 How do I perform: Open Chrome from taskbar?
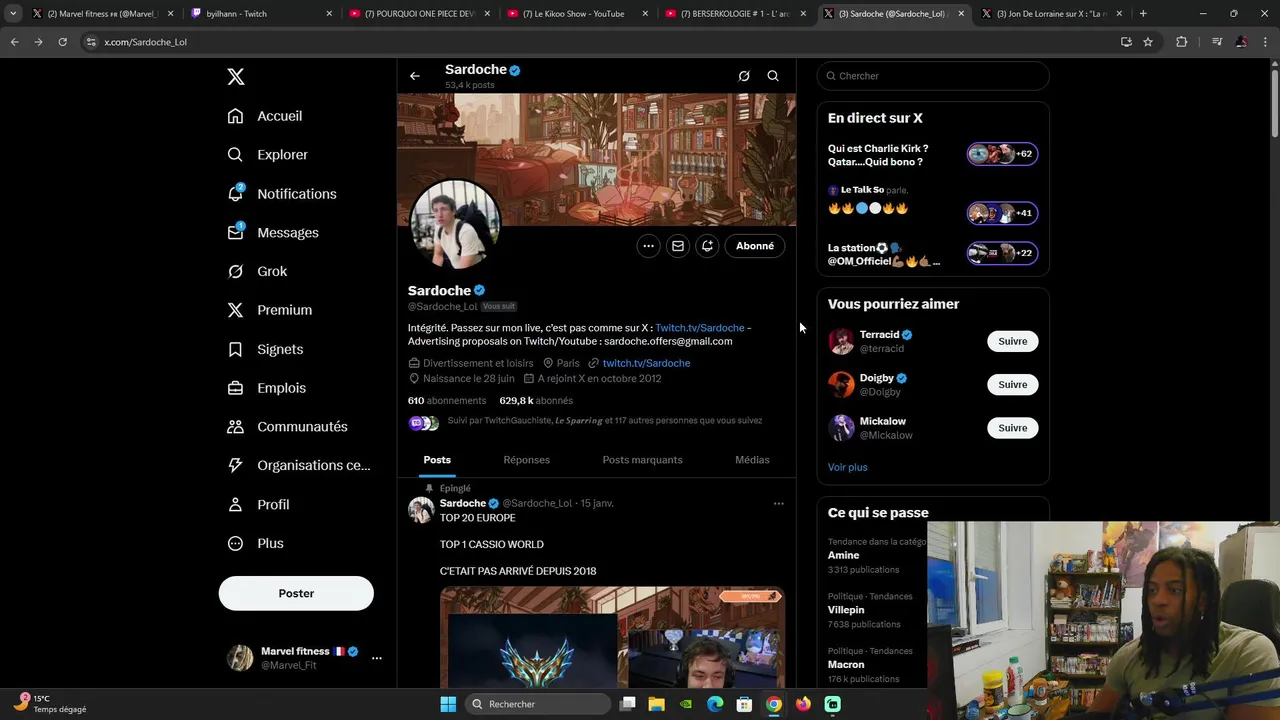click(774, 704)
